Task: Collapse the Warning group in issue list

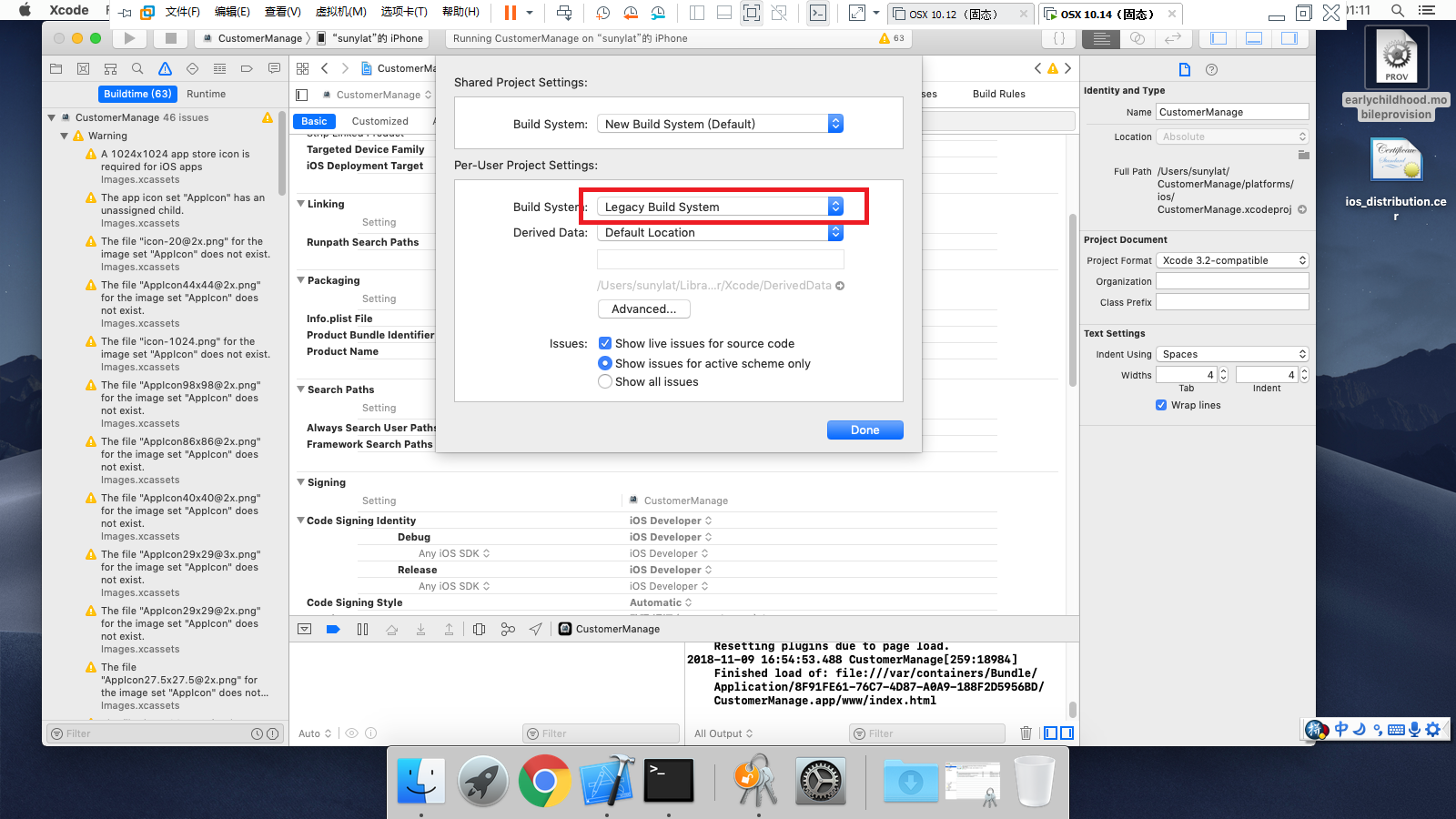Action: (x=65, y=136)
